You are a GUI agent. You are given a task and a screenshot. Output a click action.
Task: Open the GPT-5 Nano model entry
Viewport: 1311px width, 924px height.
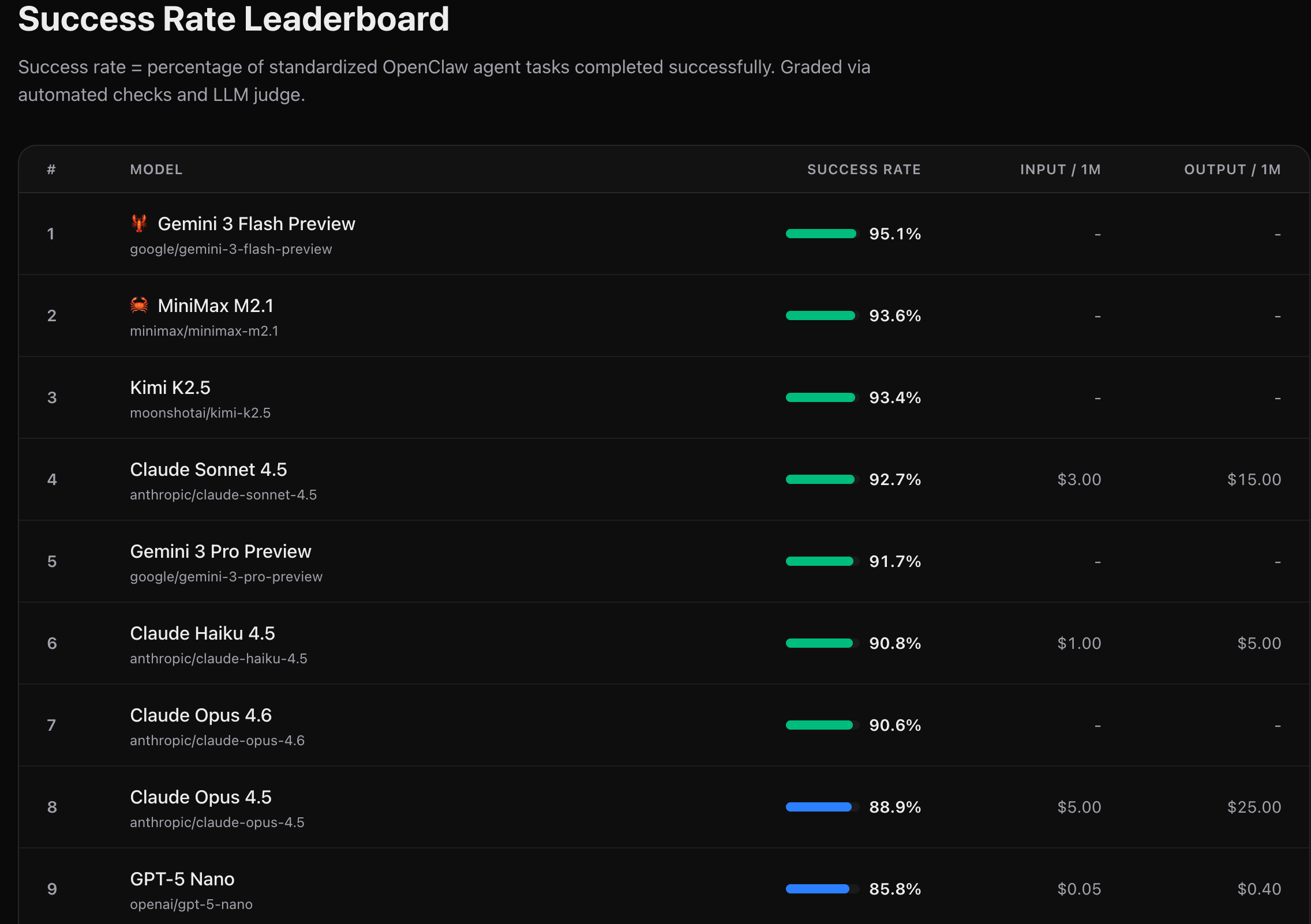point(182,879)
